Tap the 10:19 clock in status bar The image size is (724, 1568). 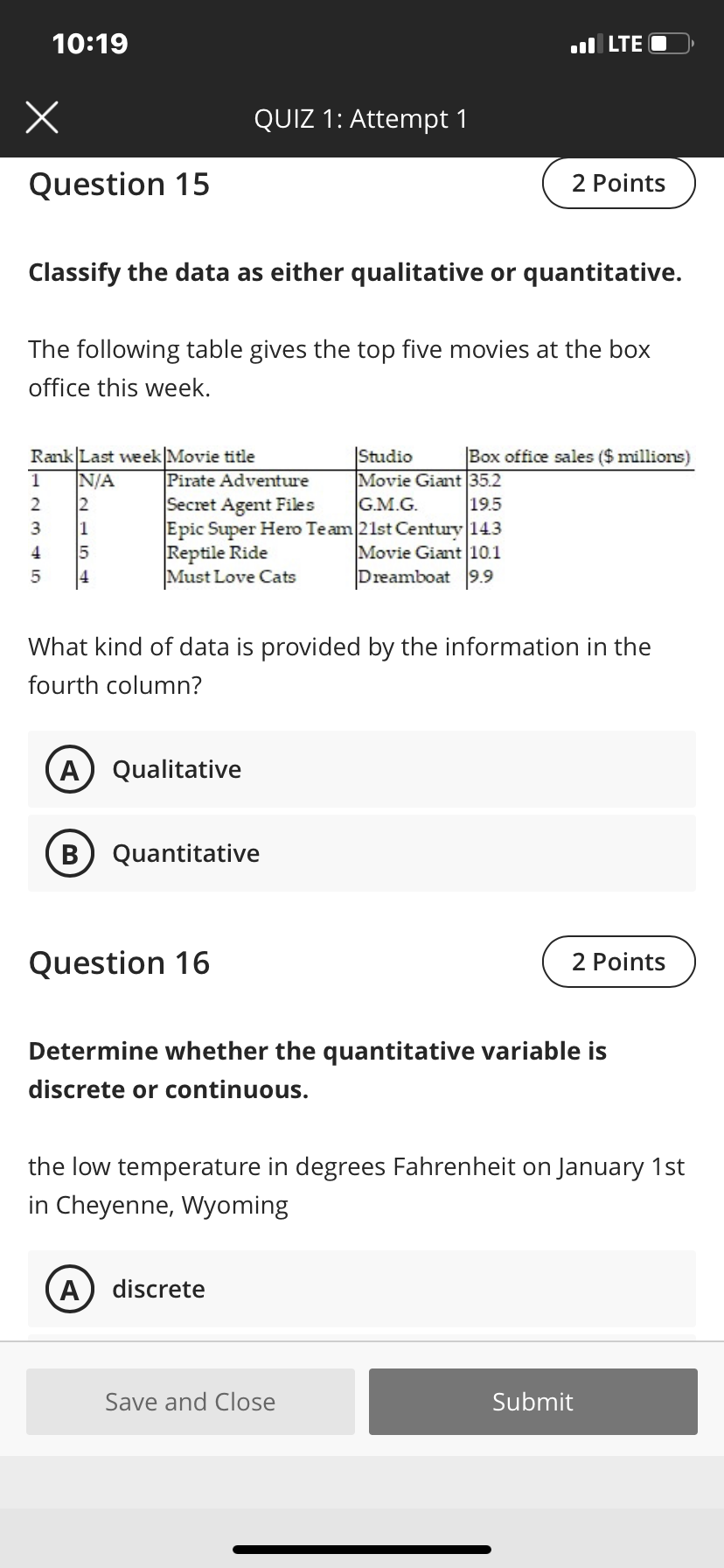point(90,43)
